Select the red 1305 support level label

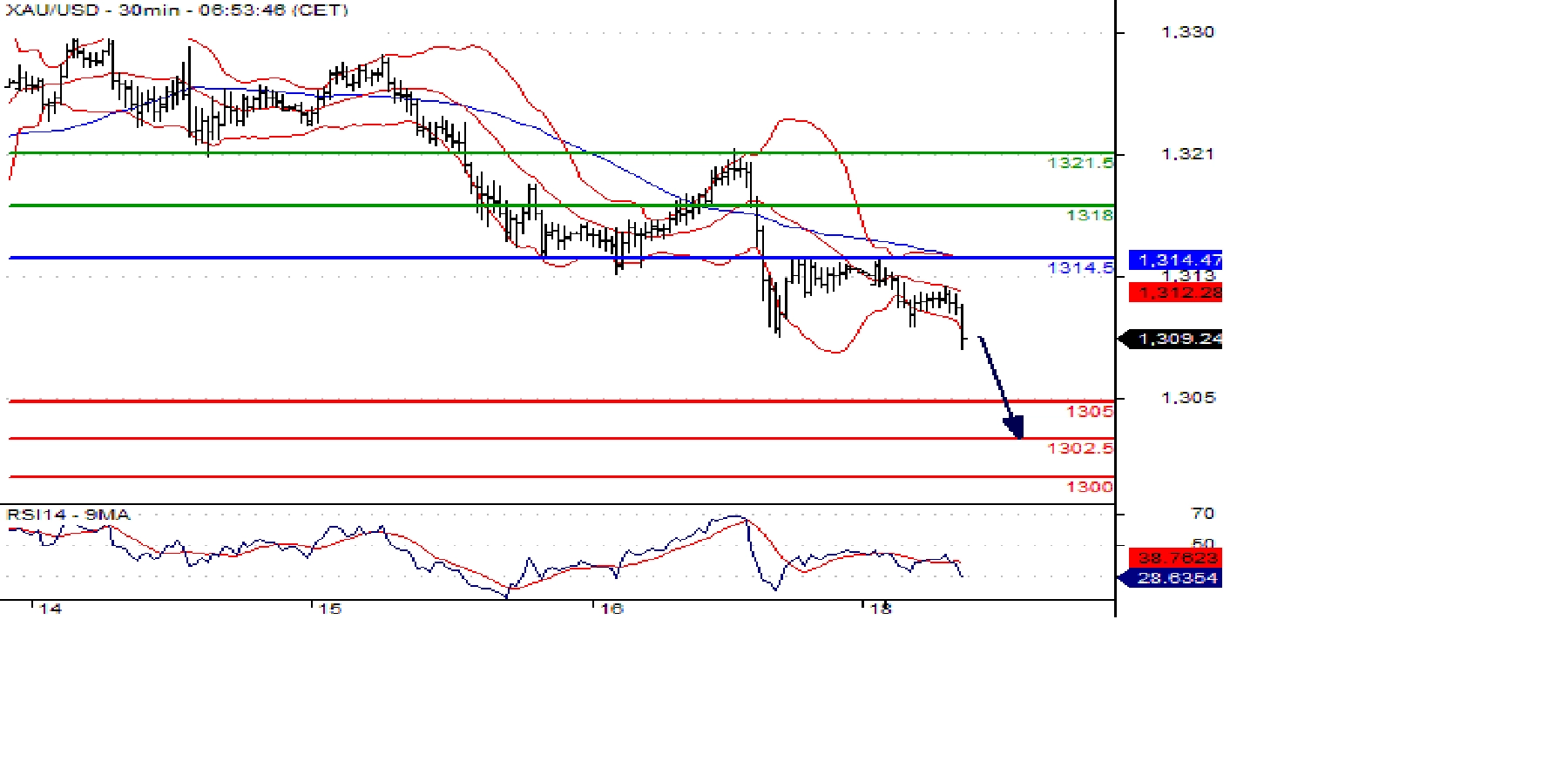[1089, 411]
